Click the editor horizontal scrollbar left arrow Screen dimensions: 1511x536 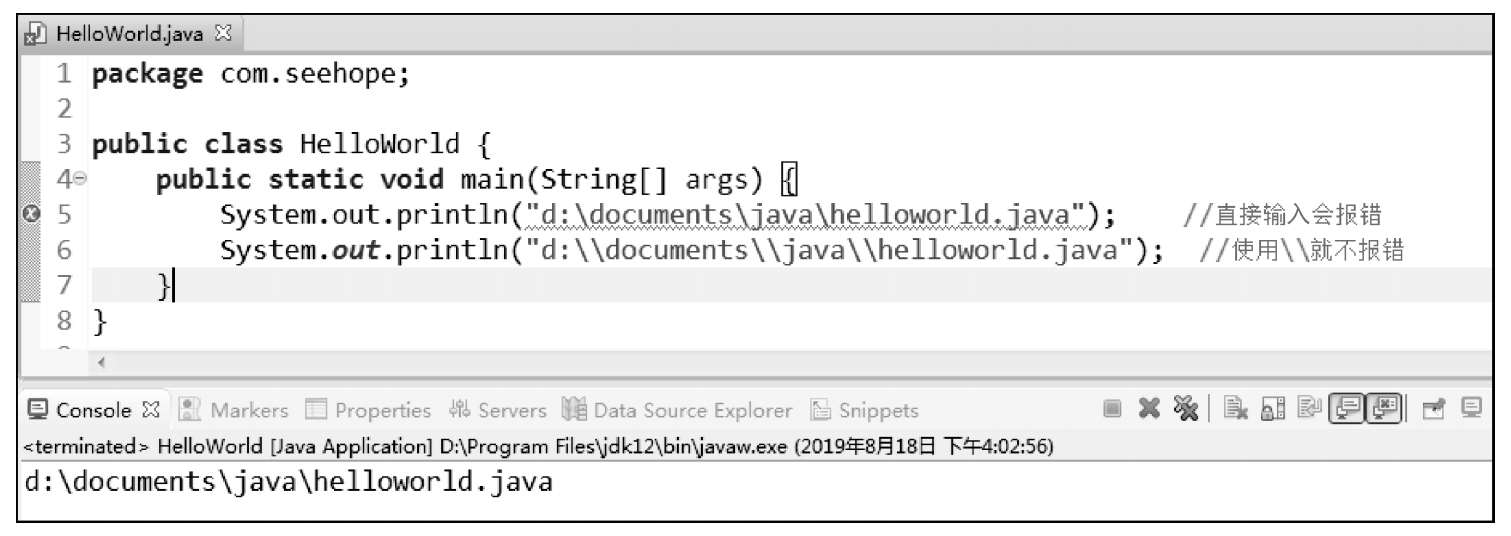(101, 363)
